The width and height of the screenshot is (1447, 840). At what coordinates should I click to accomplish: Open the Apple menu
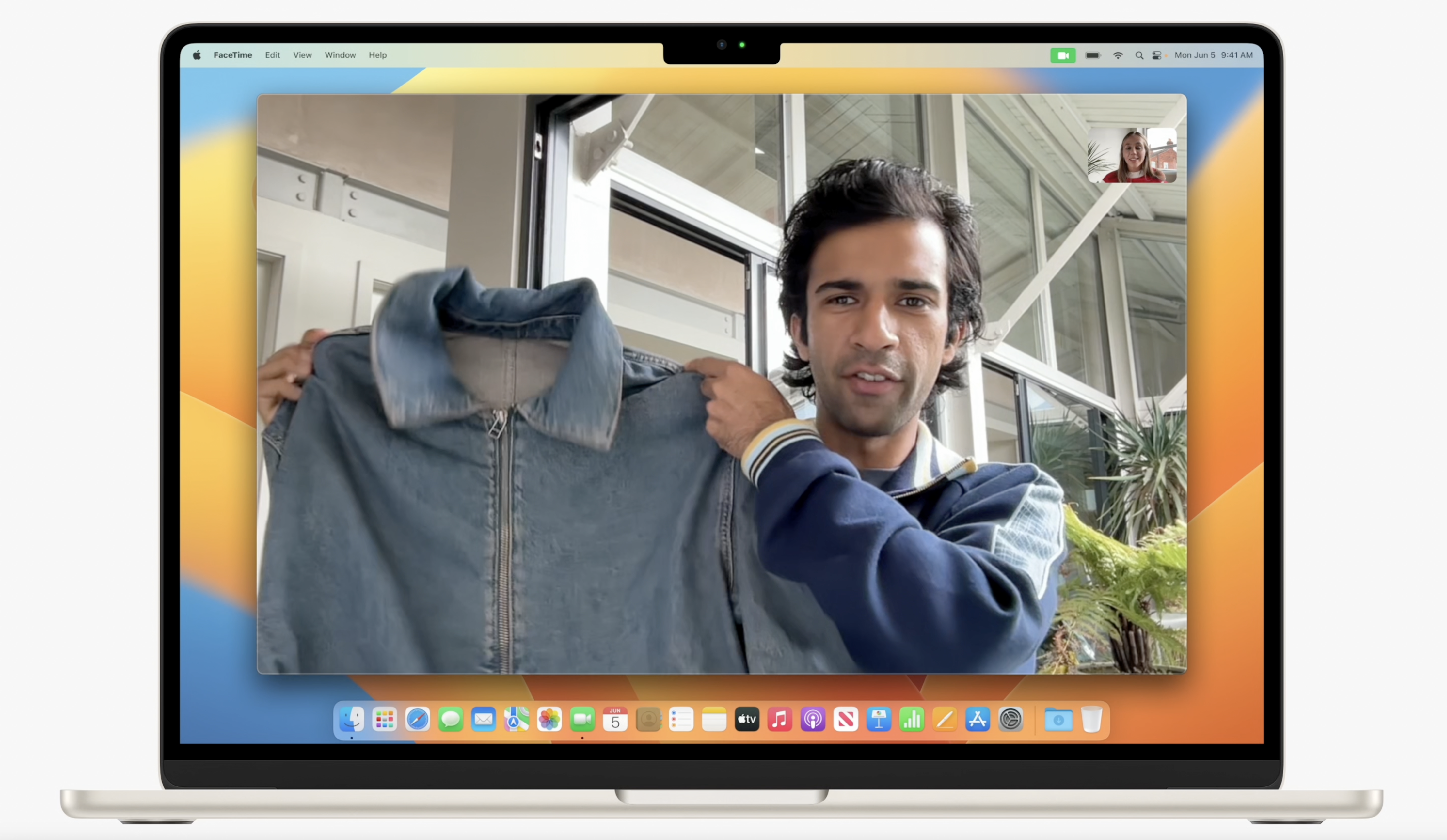(197, 56)
